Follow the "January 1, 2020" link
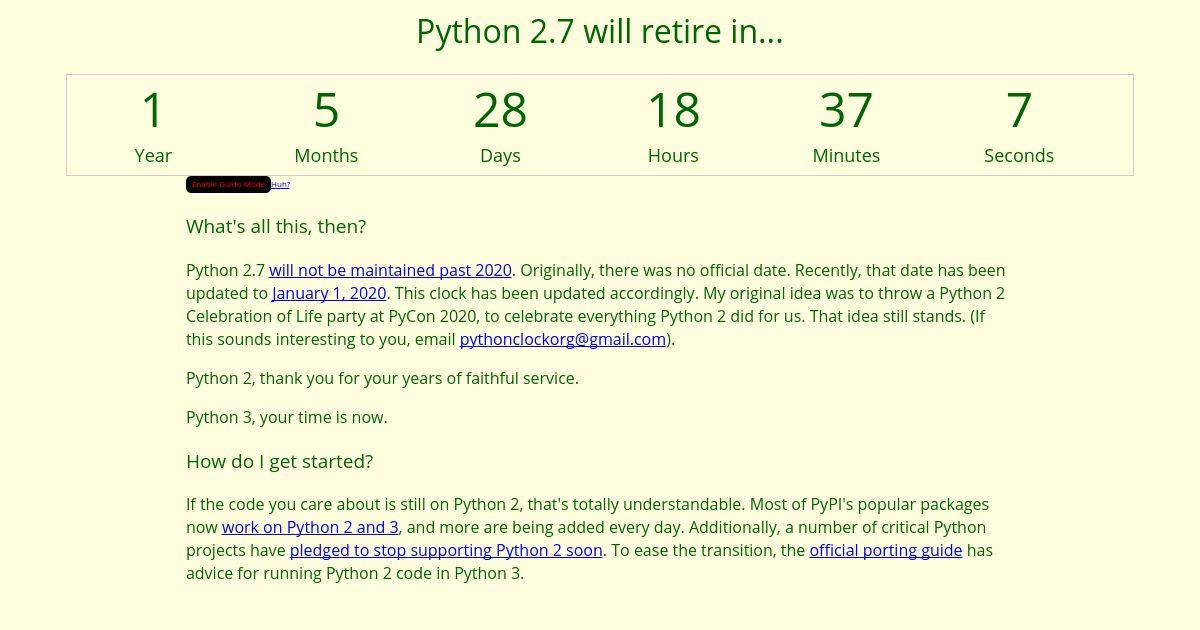Viewport: 1200px width, 630px height. click(x=329, y=293)
